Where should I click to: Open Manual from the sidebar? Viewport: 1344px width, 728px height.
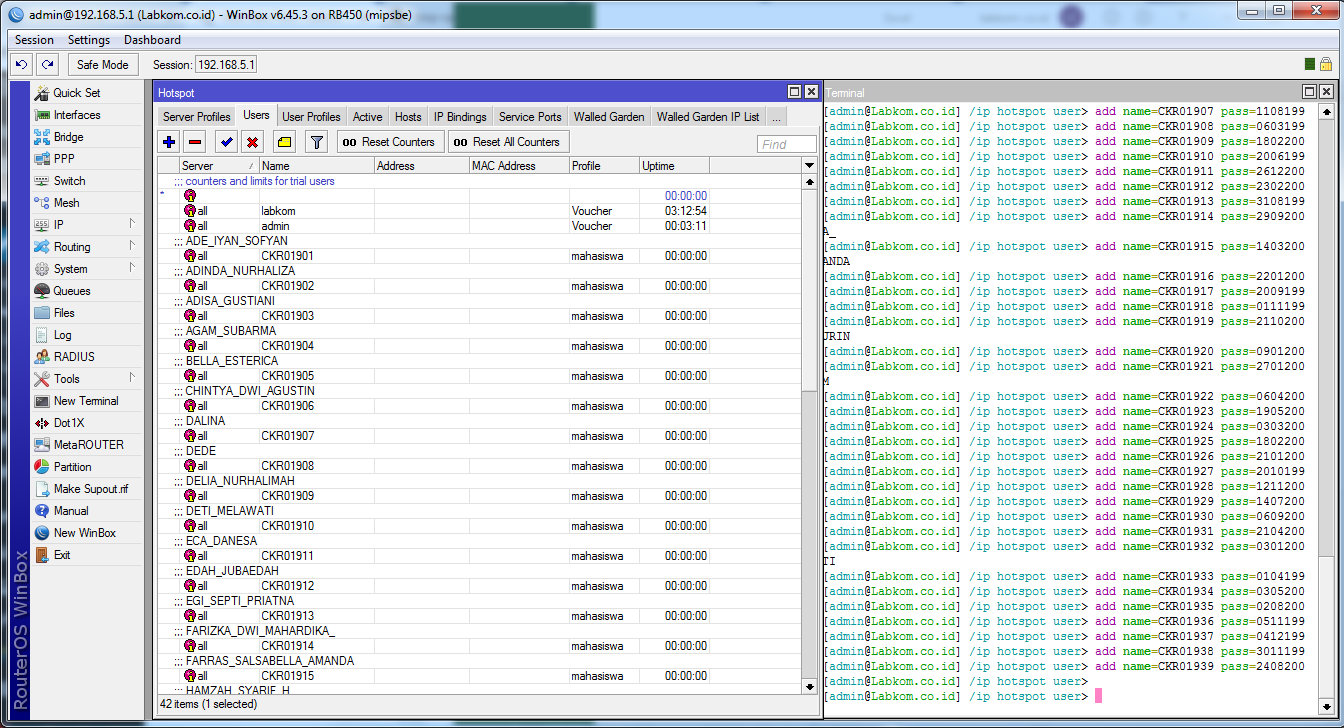coord(70,511)
